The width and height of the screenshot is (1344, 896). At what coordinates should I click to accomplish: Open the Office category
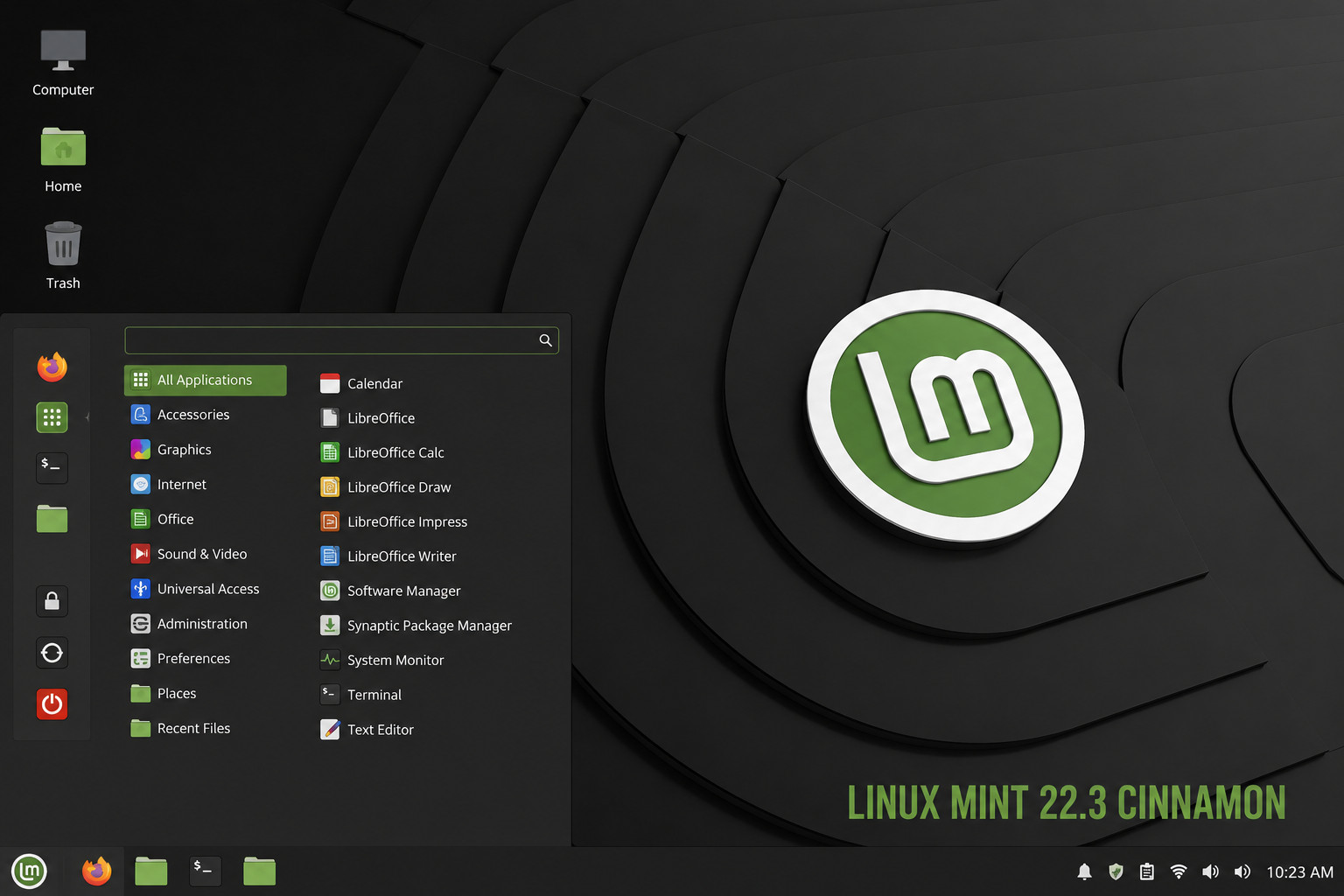pyautogui.click(x=206, y=519)
